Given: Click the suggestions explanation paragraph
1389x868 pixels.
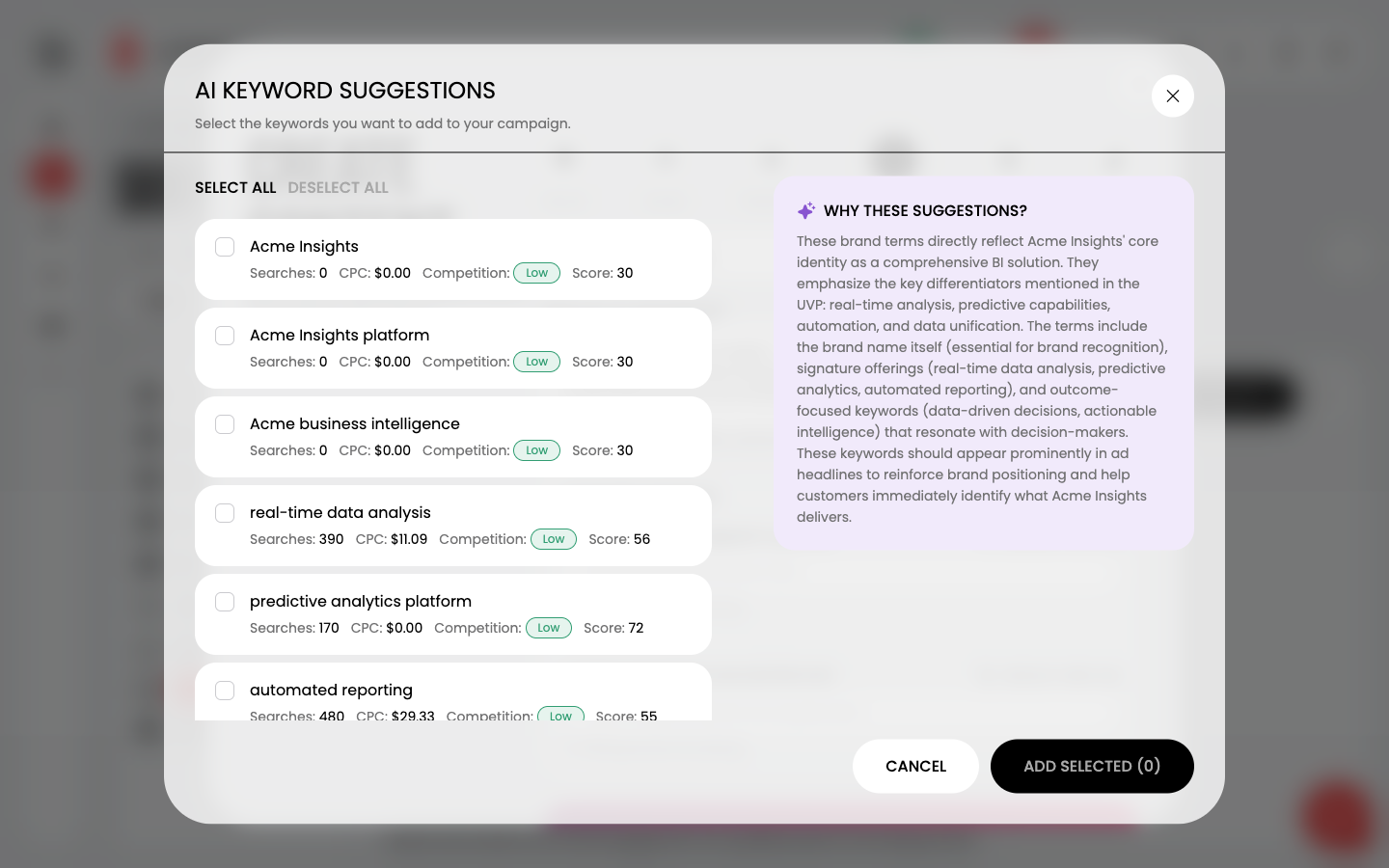Looking at the screenshot, I should coord(983,379).
